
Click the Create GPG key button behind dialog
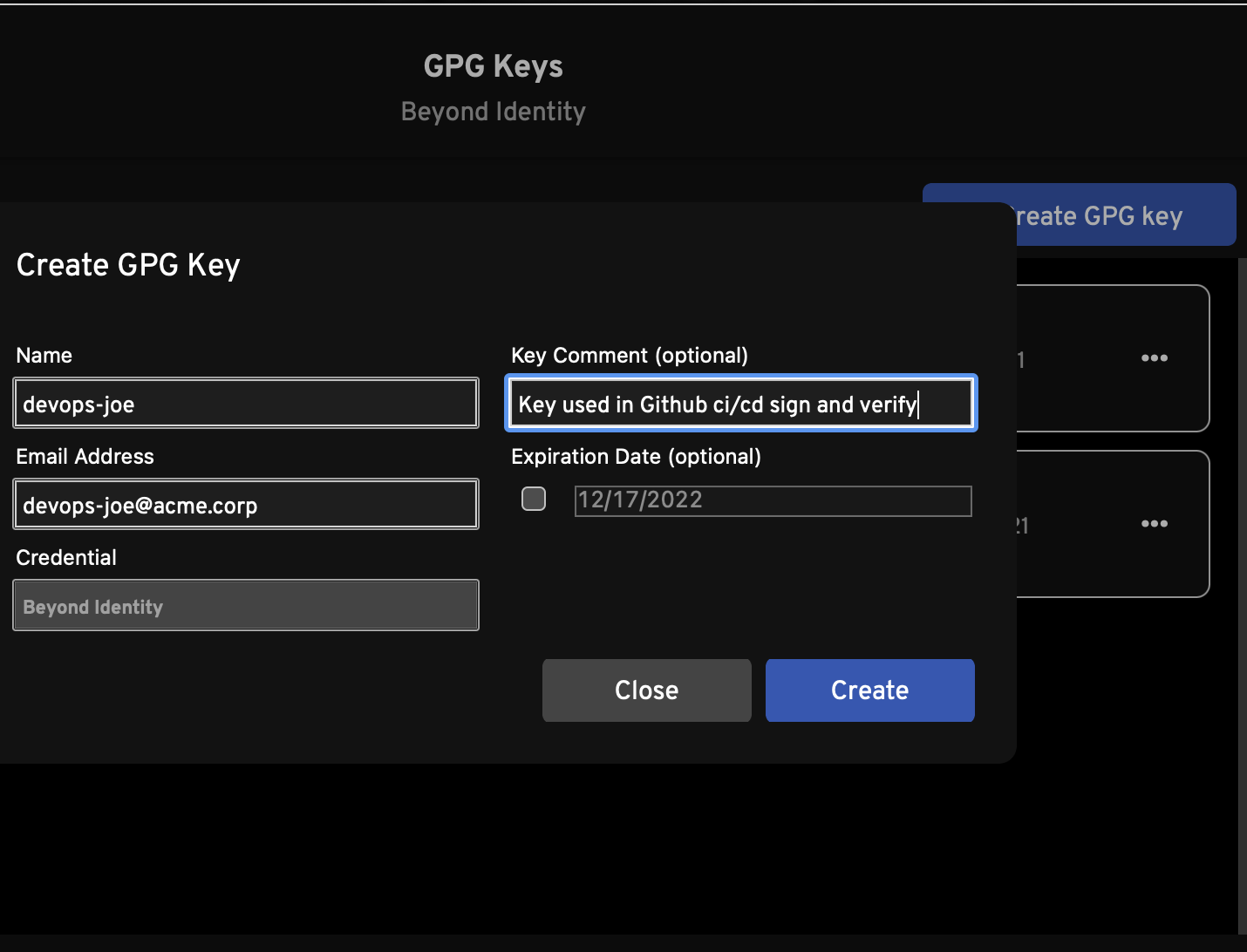[x=1125, y=215]
